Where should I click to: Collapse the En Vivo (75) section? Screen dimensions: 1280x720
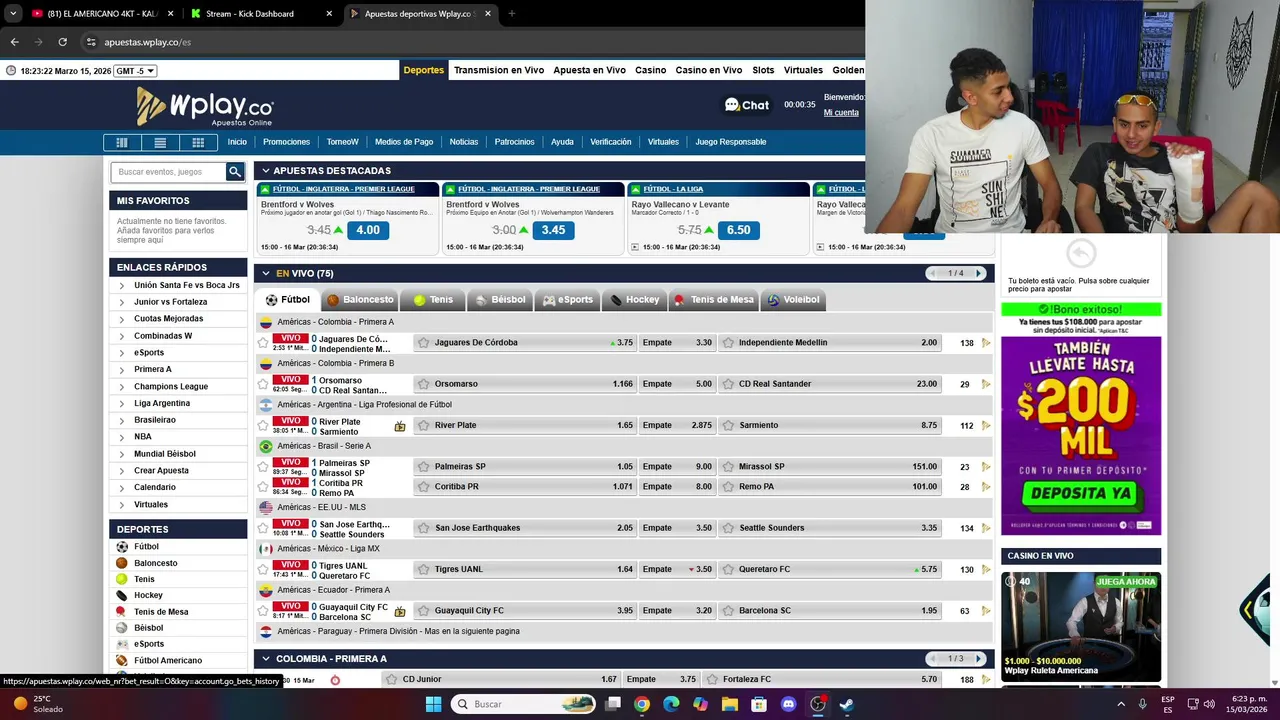pos(265,274)
